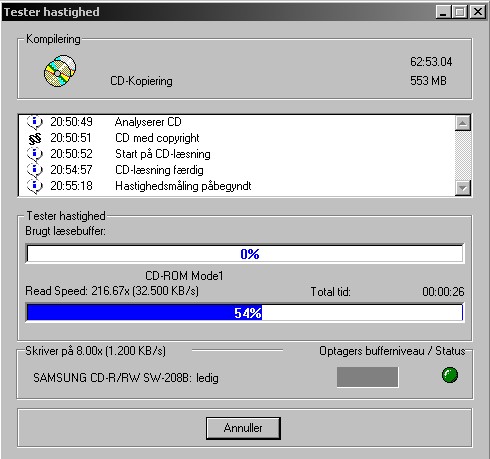490x459 pixels.
Task: Maximize the Tester hastighed window
Action: (x=460, y=12)
